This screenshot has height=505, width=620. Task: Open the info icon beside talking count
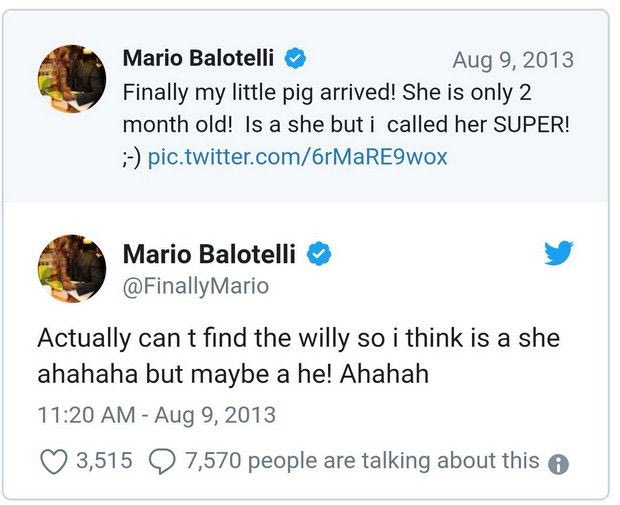click(x=559, y=463)
